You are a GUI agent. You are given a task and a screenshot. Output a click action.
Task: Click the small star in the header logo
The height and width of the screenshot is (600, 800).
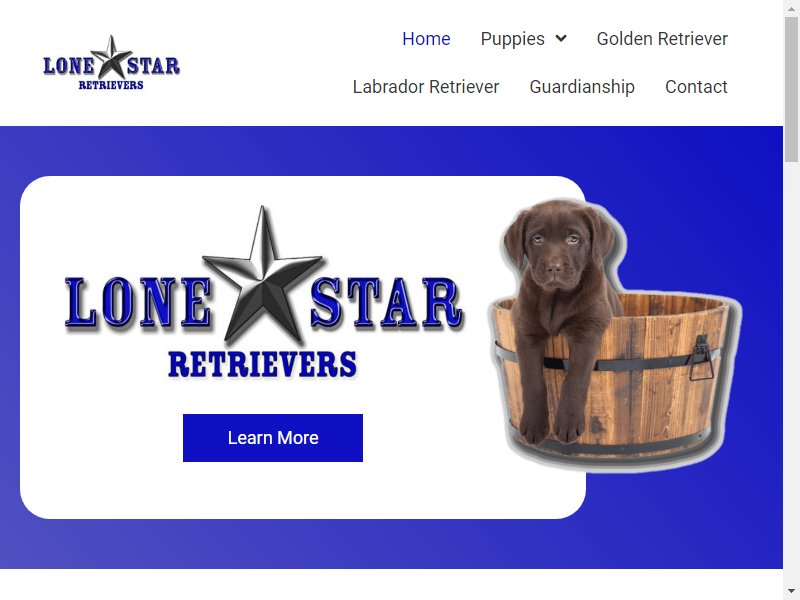[x=112, y=57]
